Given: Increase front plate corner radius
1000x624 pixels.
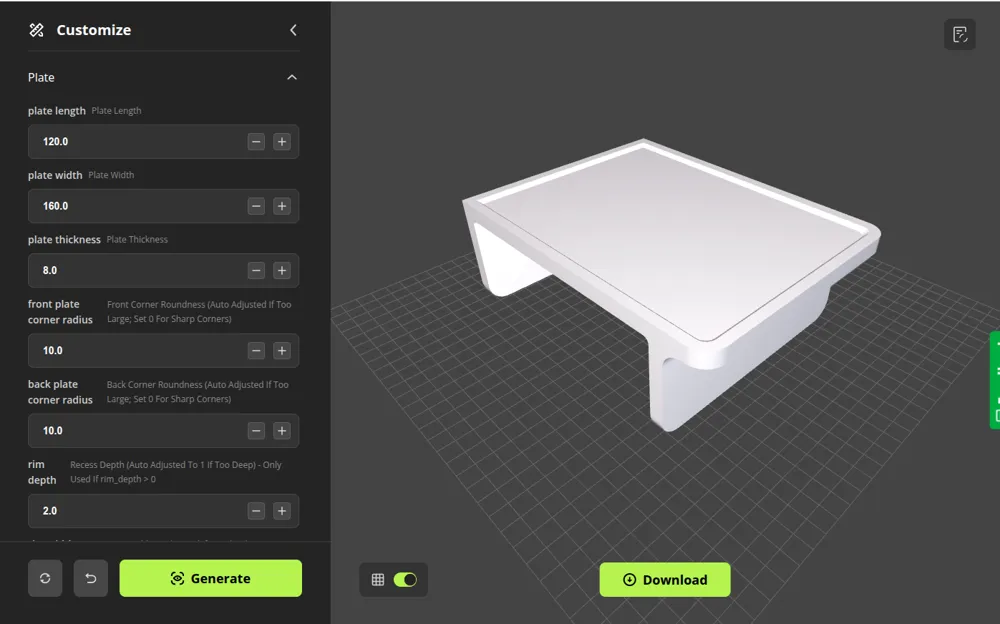Looking at the screenshot, I should tap(282, 351).
